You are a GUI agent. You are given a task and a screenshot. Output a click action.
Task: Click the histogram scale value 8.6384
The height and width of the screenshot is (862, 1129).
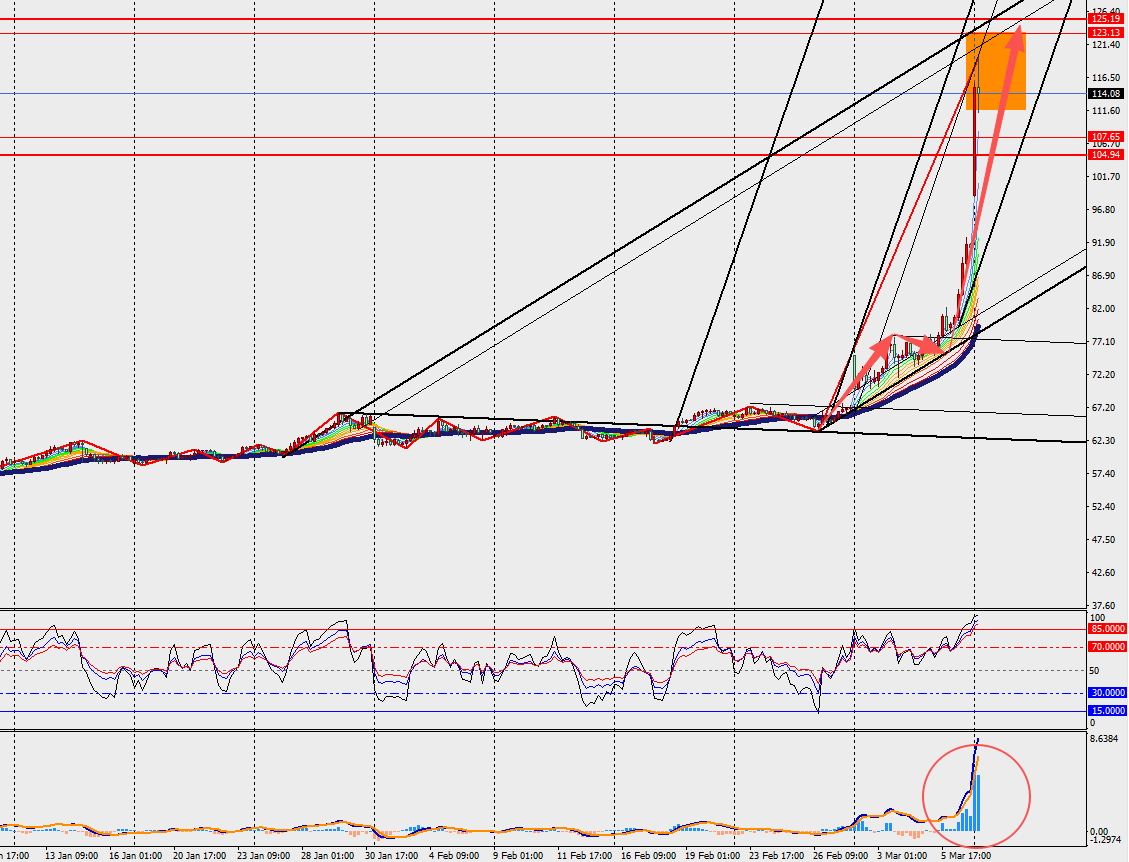(1105, 739)
